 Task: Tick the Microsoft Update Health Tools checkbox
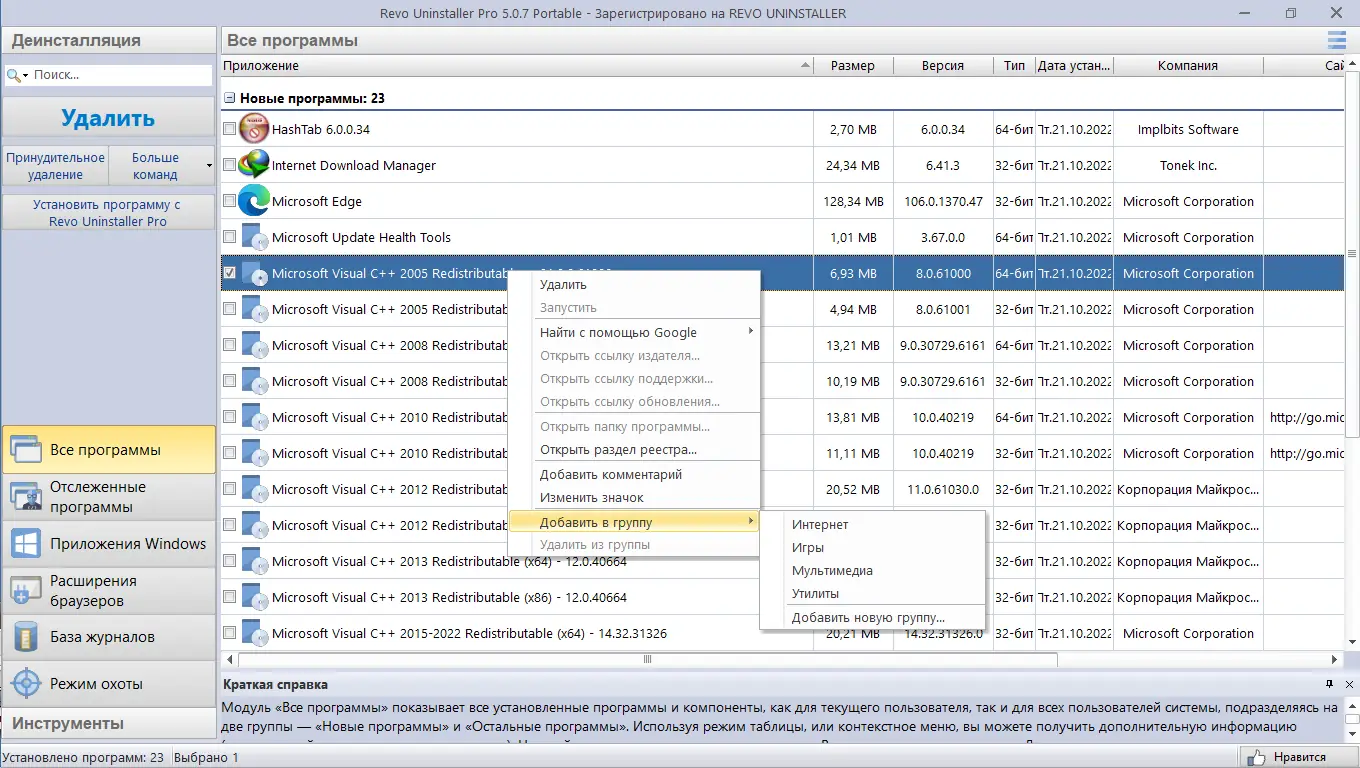coord(230,237)
